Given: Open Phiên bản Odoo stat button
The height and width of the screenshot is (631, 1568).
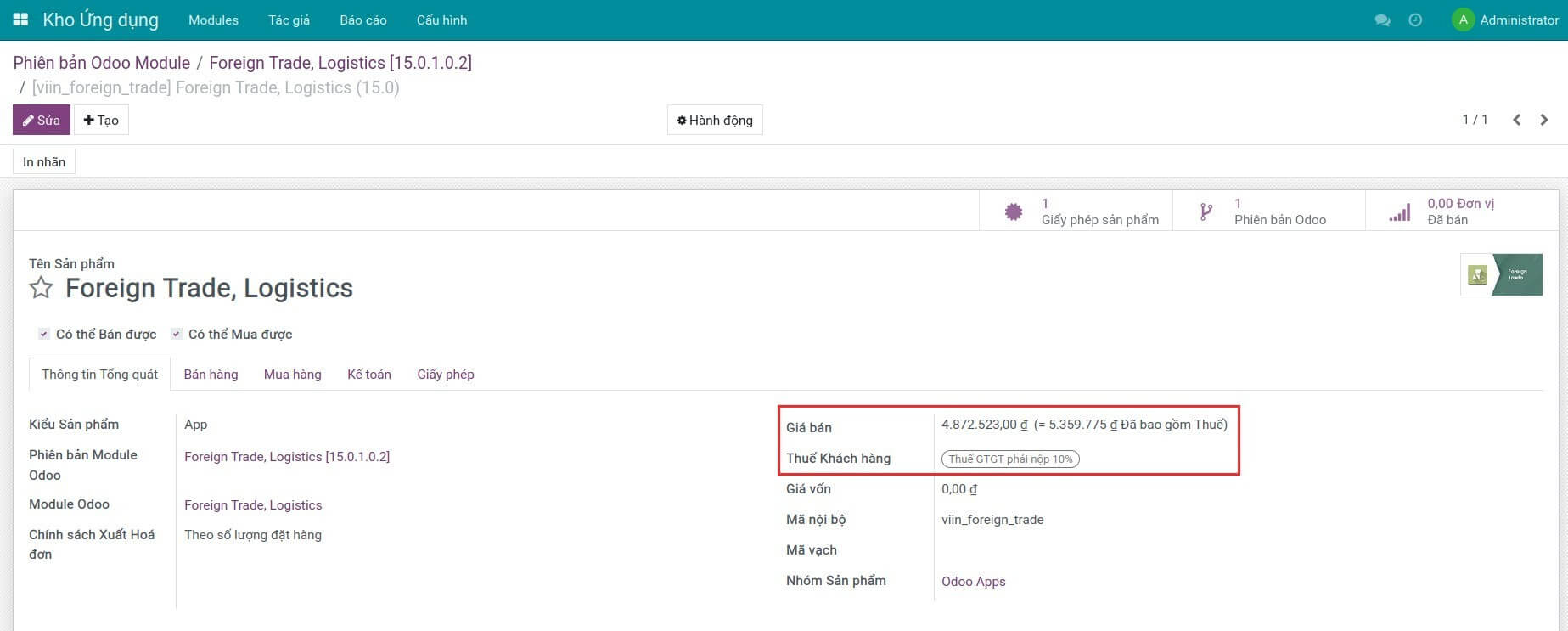Looking at the screenshot, I should 1268,211.
